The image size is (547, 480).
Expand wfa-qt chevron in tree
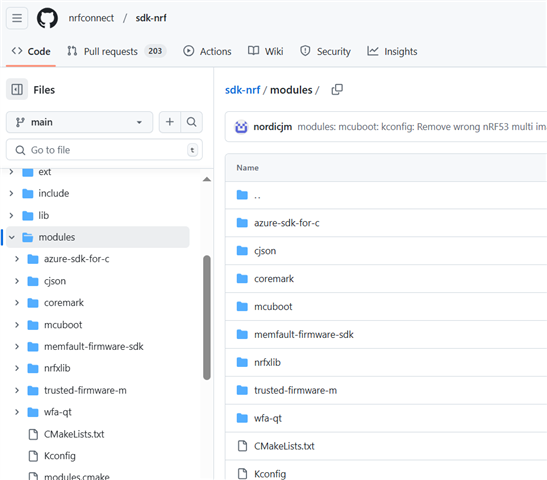17,412
